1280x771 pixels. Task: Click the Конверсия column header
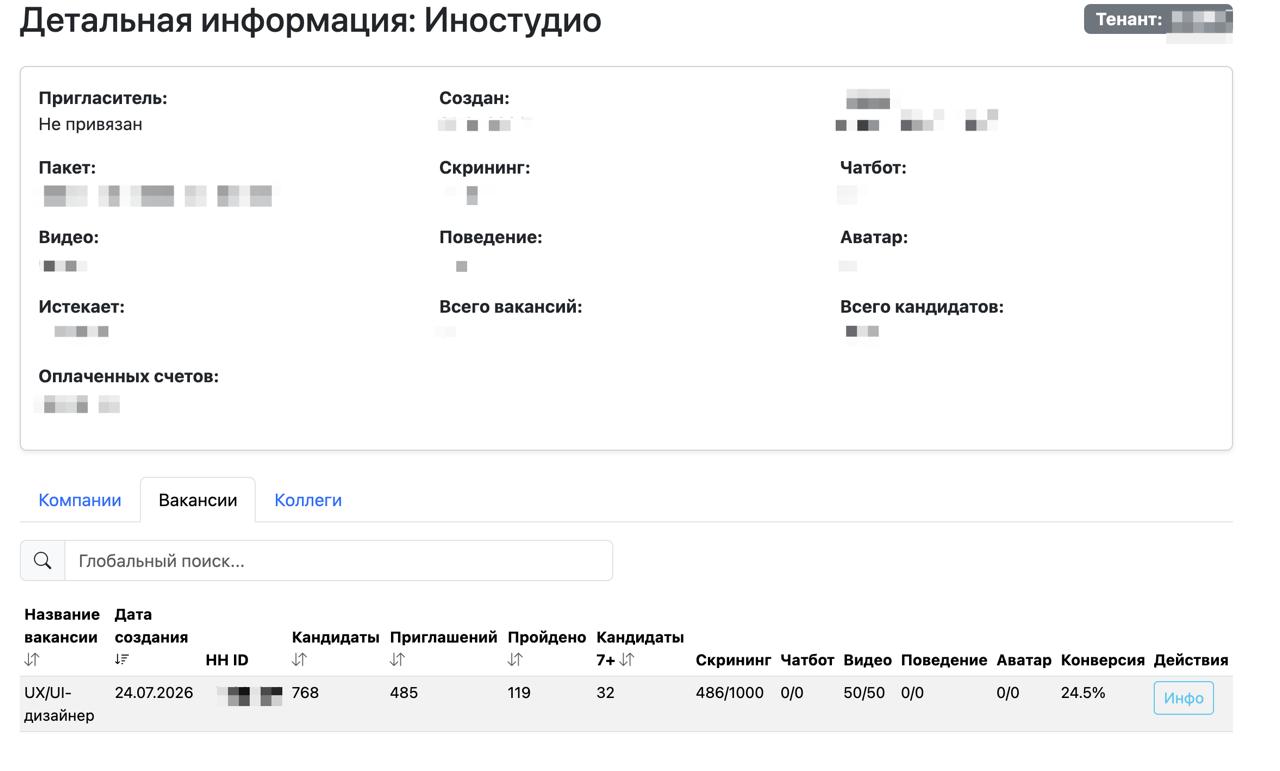[1103, 660]
